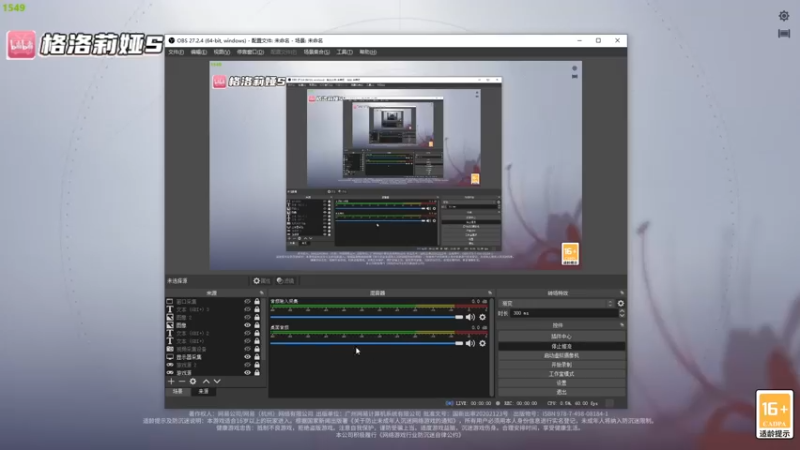The height and width of the screenshot is (450, 800).
Task: Toggle lock on 图像 source
Action: [x=257, y=325]
